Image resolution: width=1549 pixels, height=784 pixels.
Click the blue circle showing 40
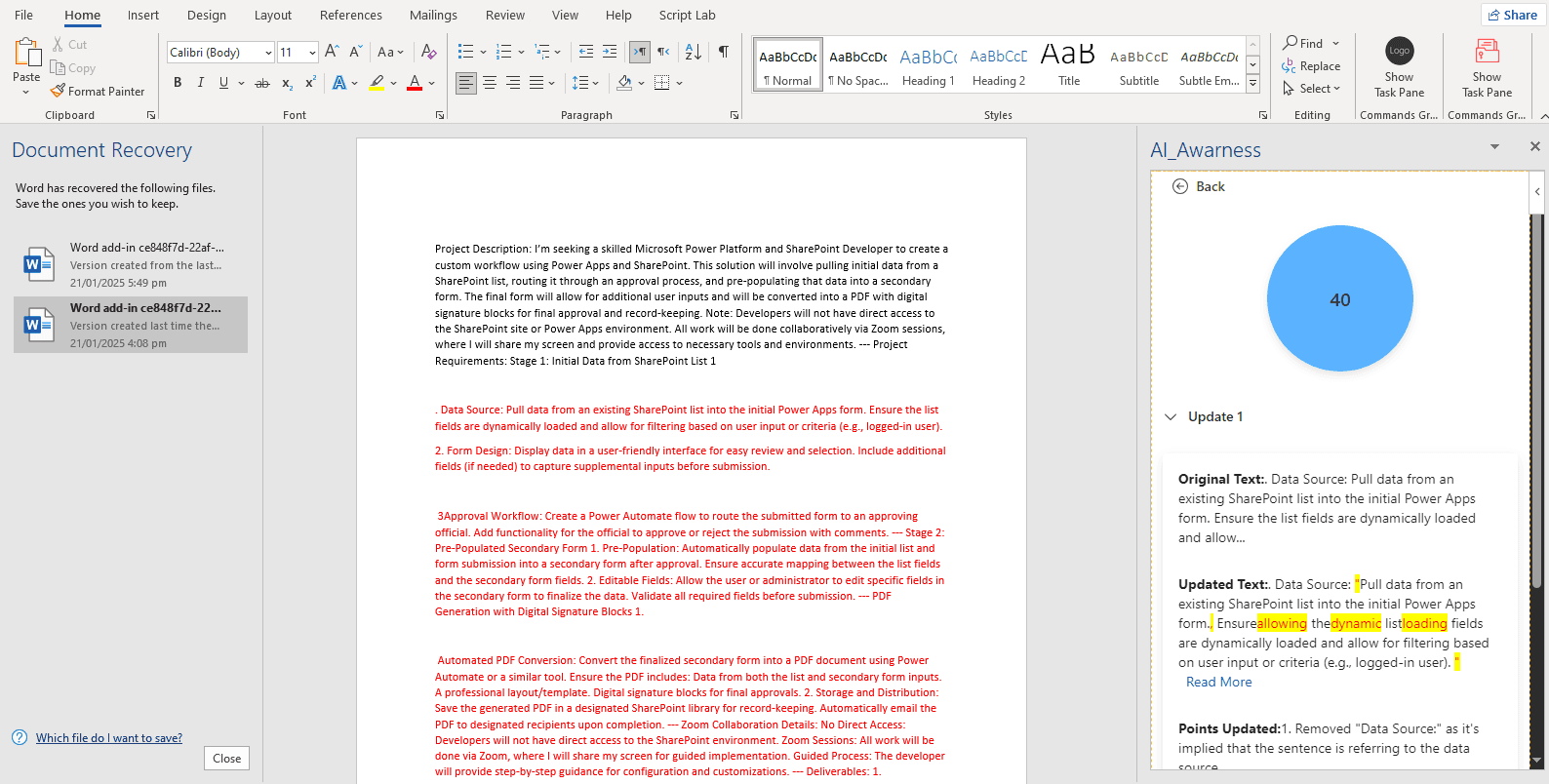(x=1340, y=298)
